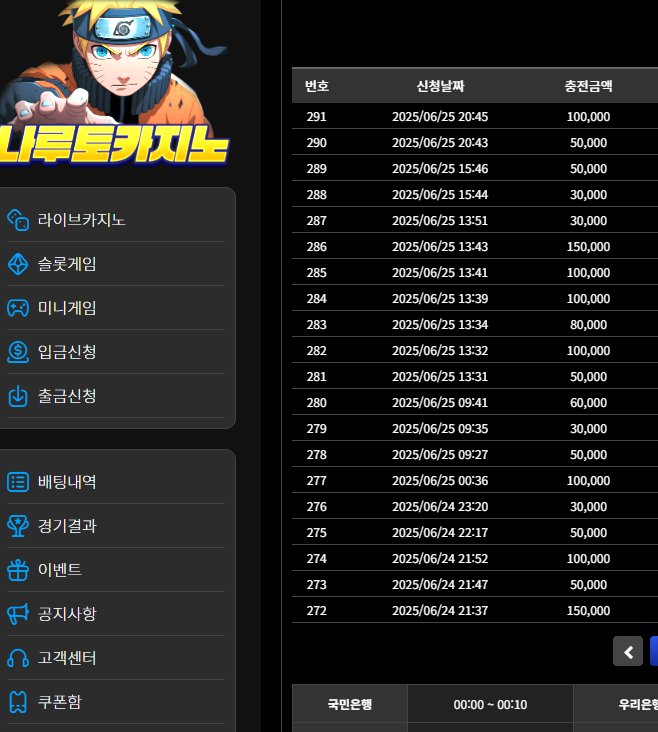The width and height of the screenshot is (658, 732).
Task: Click the headset icon beside 고객센터
Action: pos(18,658)
